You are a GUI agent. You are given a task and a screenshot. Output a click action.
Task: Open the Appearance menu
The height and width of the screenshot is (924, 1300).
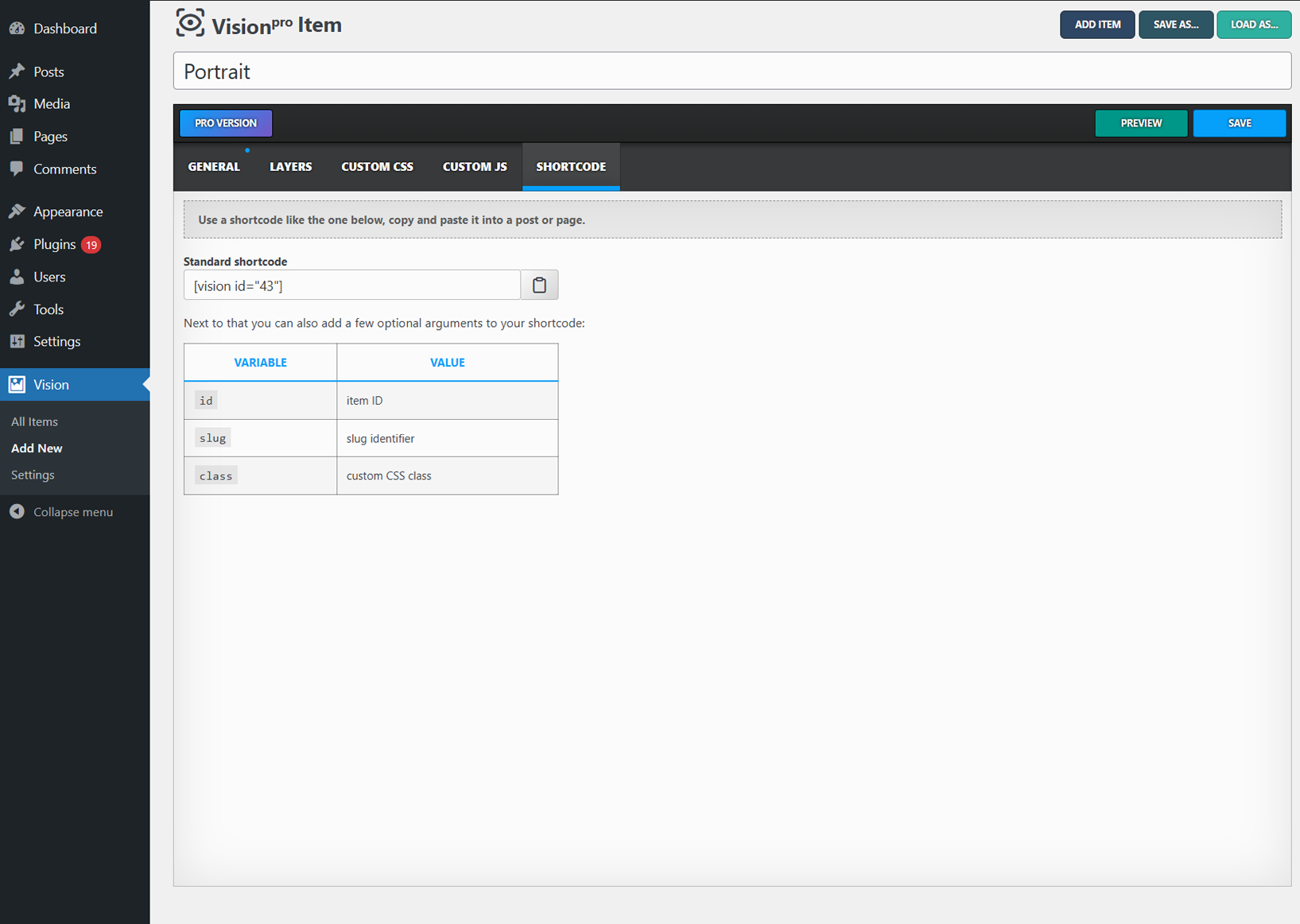click(75, 212)
